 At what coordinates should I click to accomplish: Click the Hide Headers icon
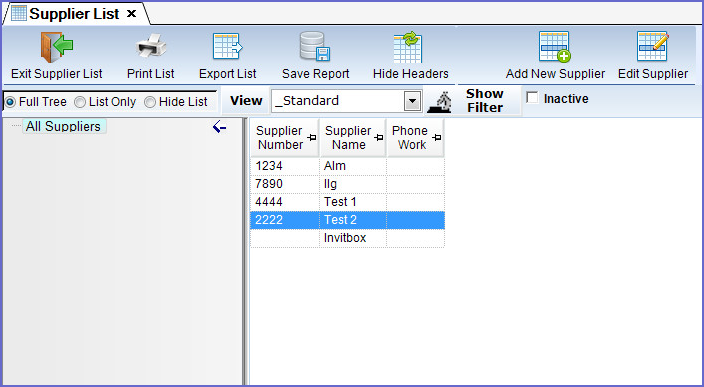coord(408,47)
